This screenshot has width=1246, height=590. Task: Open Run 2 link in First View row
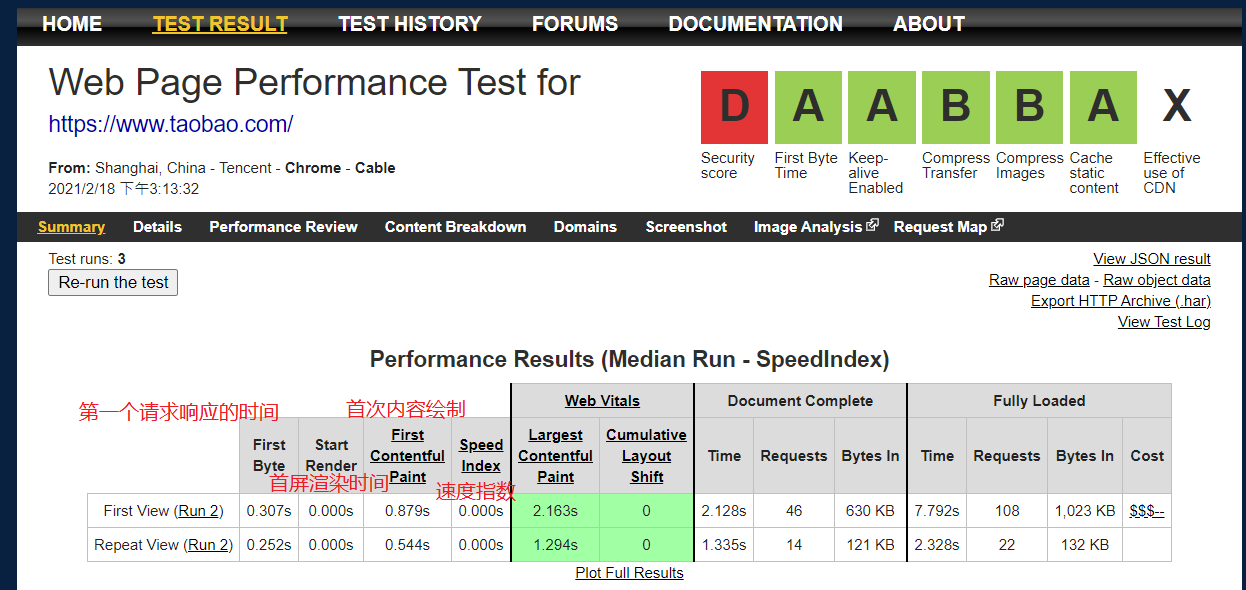(x=198, y=511)
